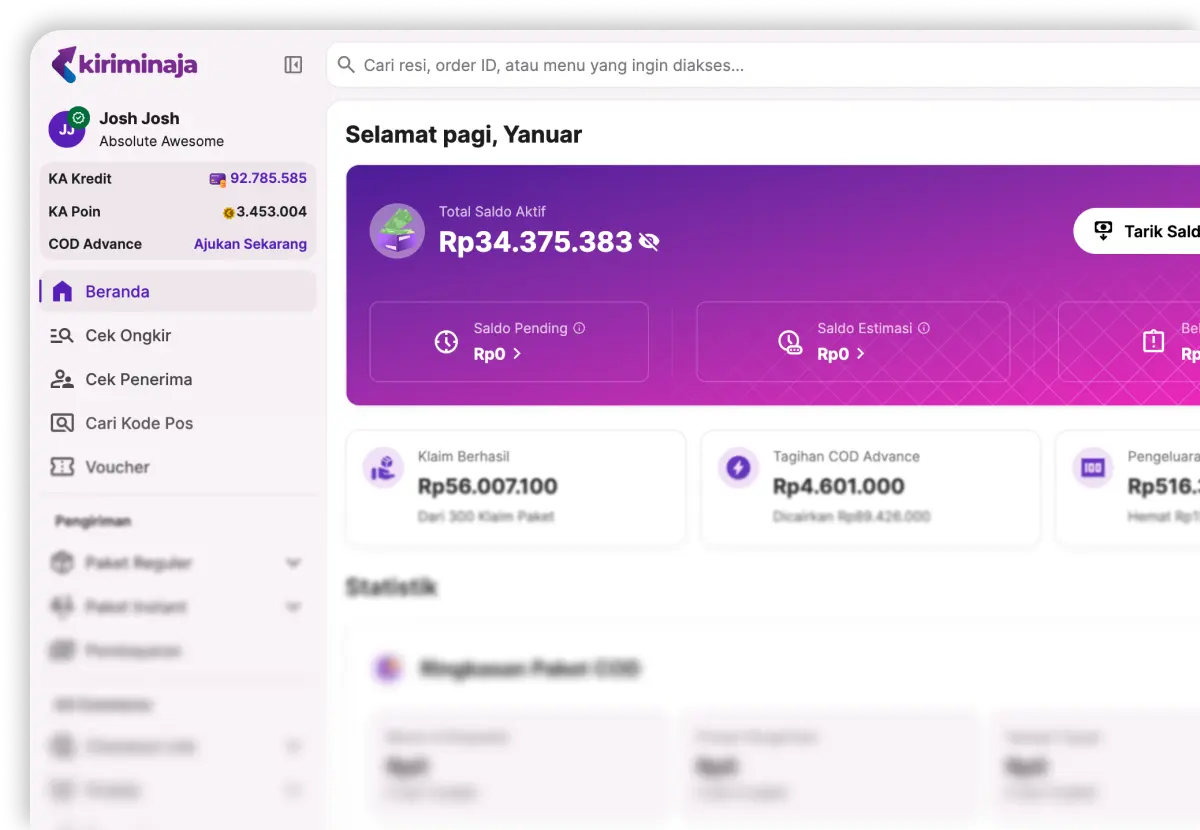Click the KA Kredit card icon
Screen dimensions: 1200x830
pyautogui.click(x=217, y=179)
